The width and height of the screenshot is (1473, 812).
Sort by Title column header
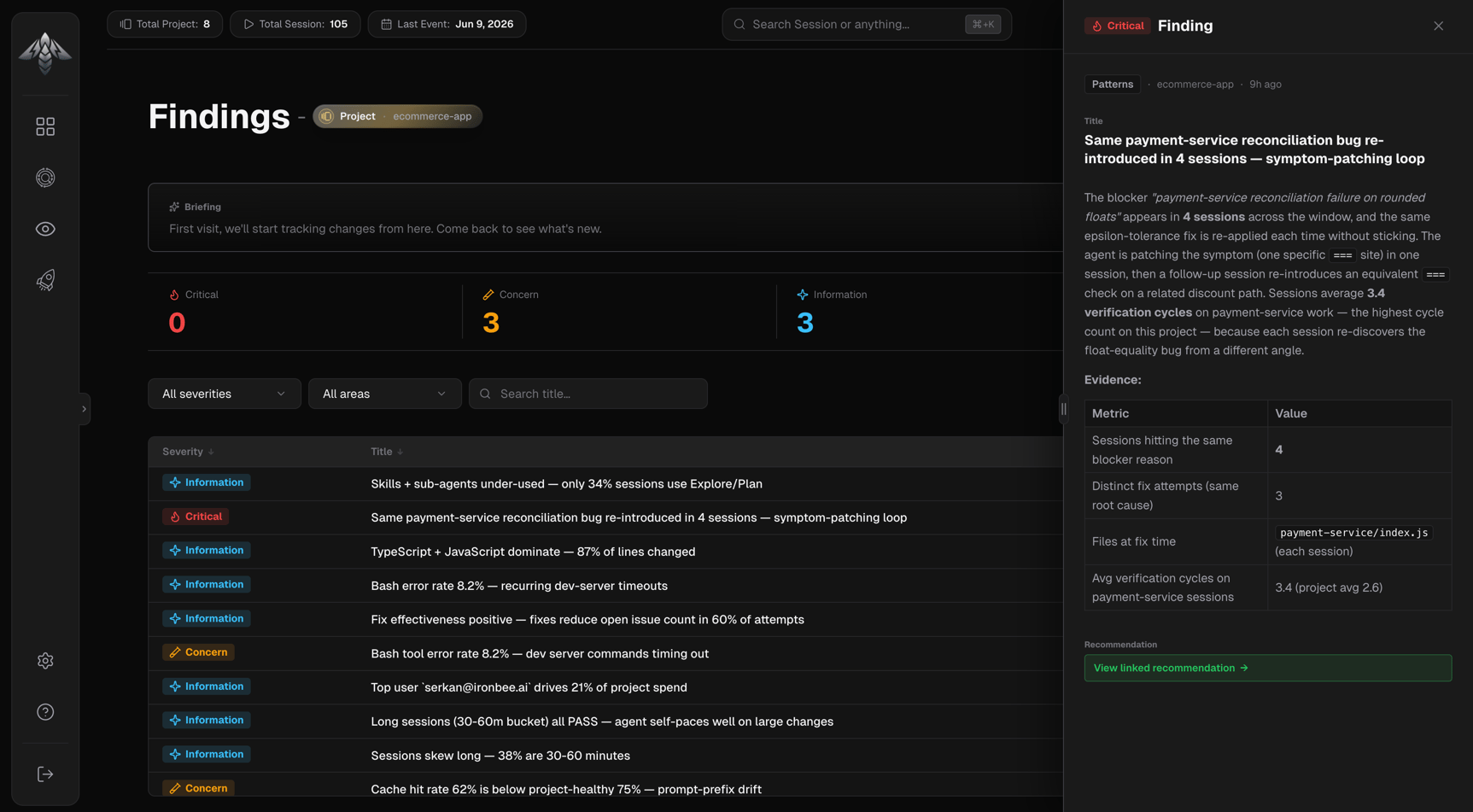coord(387,452)
